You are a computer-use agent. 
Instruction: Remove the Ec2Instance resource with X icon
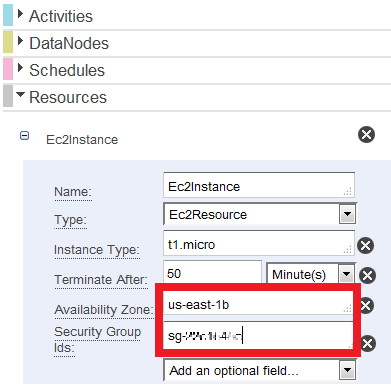coord(366,135)
